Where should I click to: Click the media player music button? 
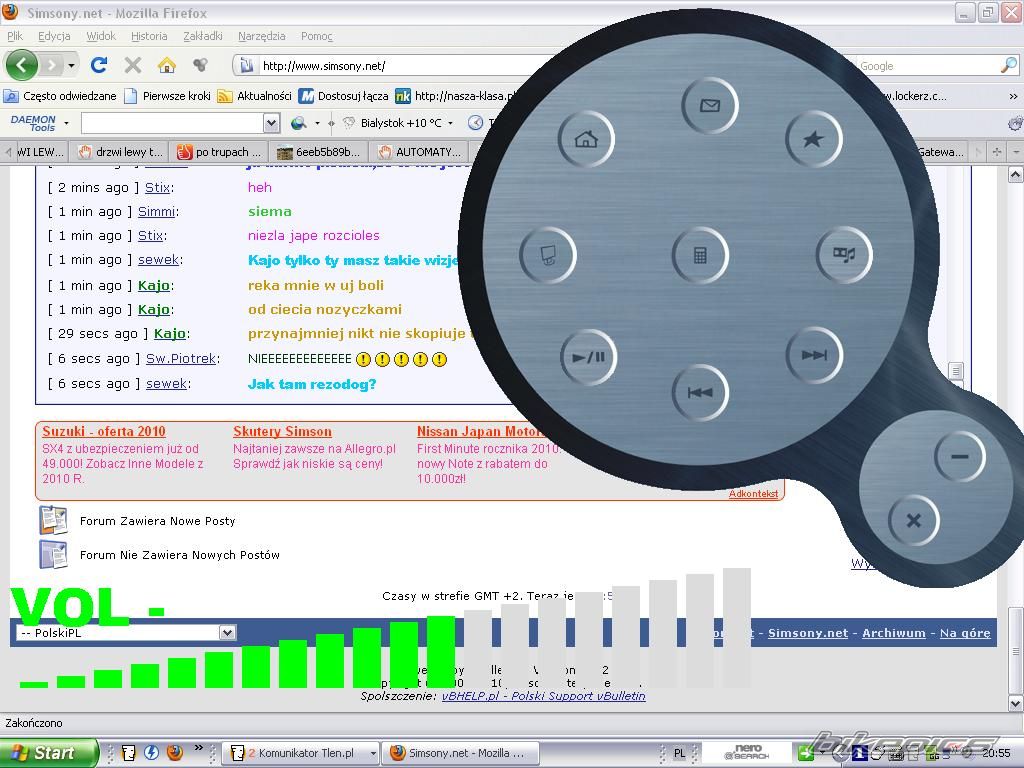845,255
